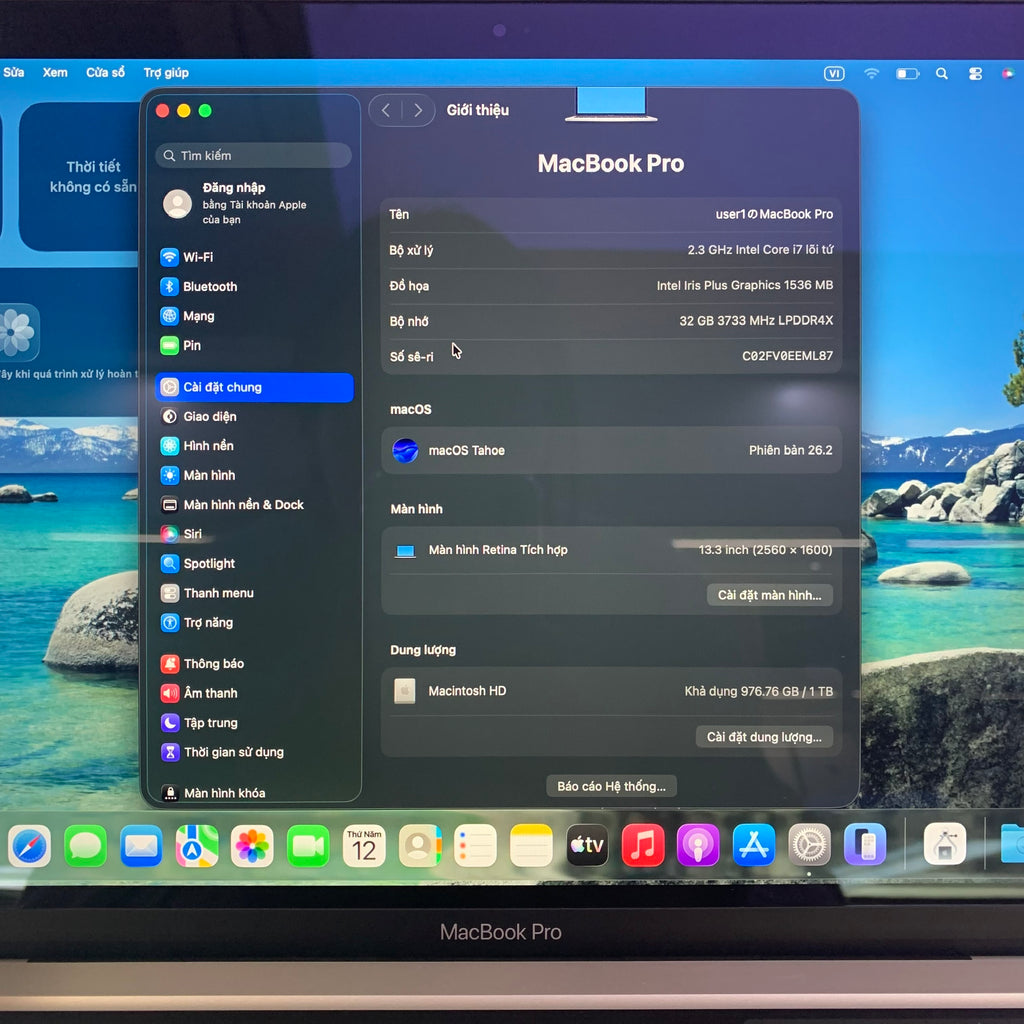This screenshot has width=1024, height=1024.
Task: Open the Cửa sổ menu
Action: 105,73
